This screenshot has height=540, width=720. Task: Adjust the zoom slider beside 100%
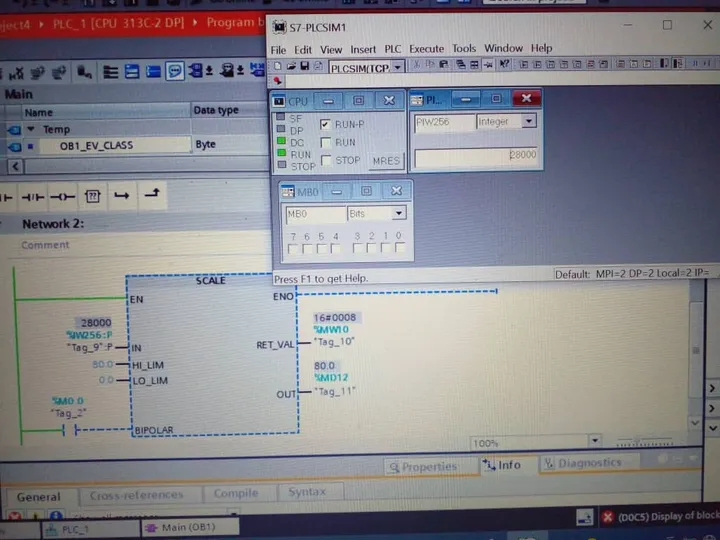(x=645, y=442)
